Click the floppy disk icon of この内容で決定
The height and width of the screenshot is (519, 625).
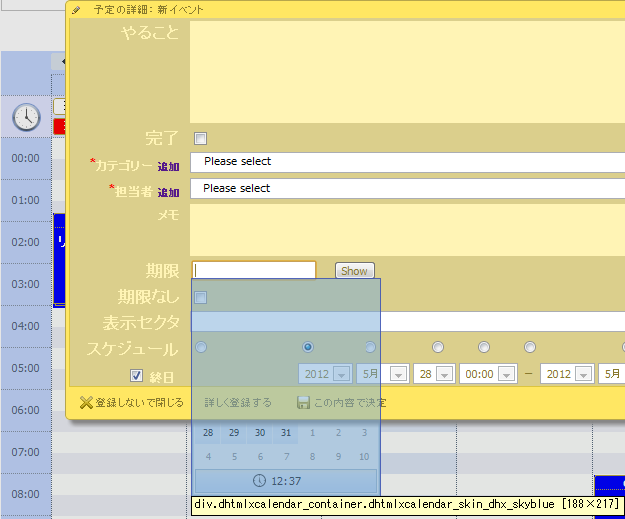pyautogui.click(x=304, y=402)
